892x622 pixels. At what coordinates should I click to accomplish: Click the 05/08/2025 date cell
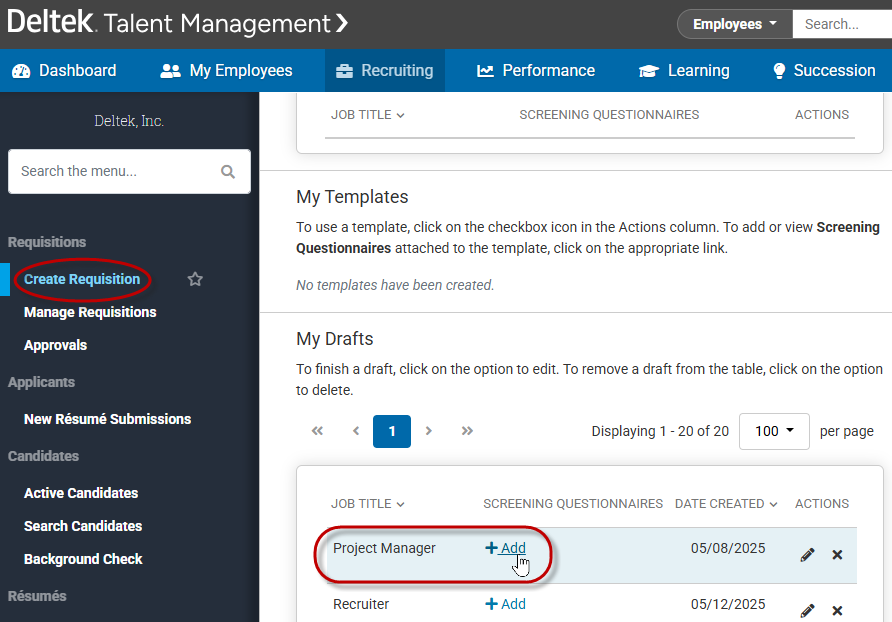(x=728, y=548)
